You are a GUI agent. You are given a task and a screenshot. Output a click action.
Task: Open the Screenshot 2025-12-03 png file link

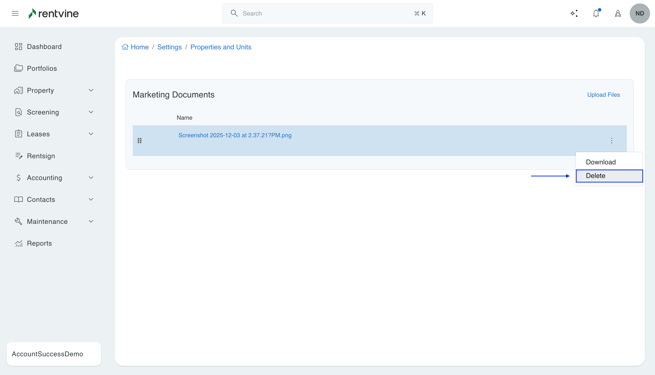point(235,135)
